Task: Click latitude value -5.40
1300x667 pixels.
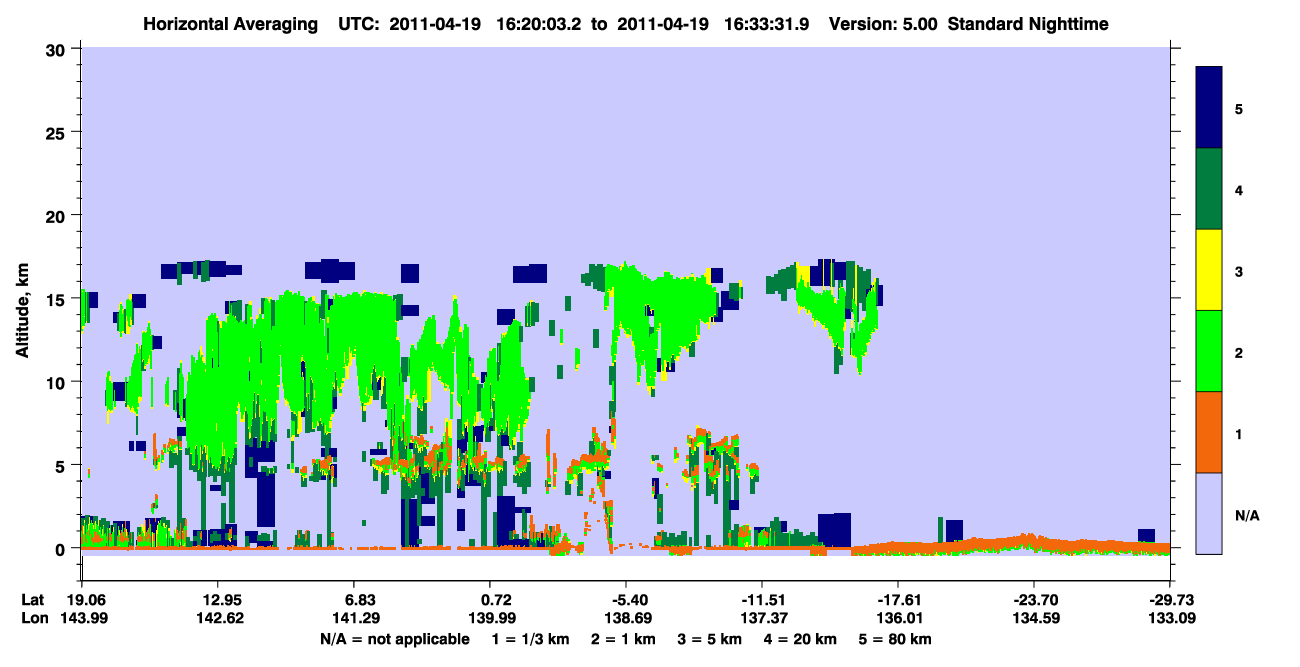Action: click(626, 600)
